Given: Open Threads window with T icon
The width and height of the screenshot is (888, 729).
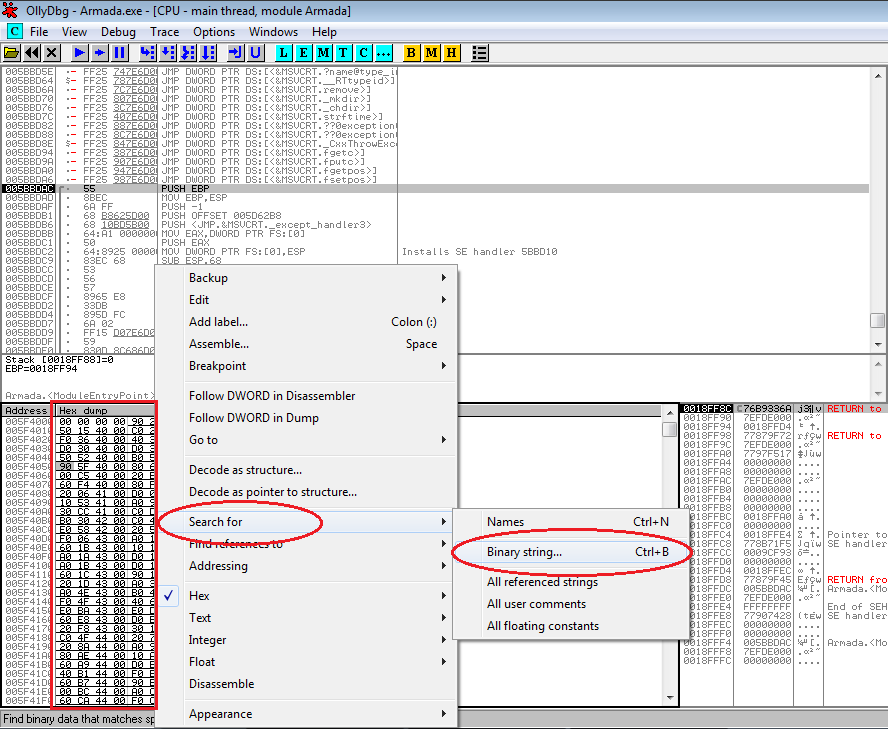Looking at the screenshot, I should [x=343, y=53].
